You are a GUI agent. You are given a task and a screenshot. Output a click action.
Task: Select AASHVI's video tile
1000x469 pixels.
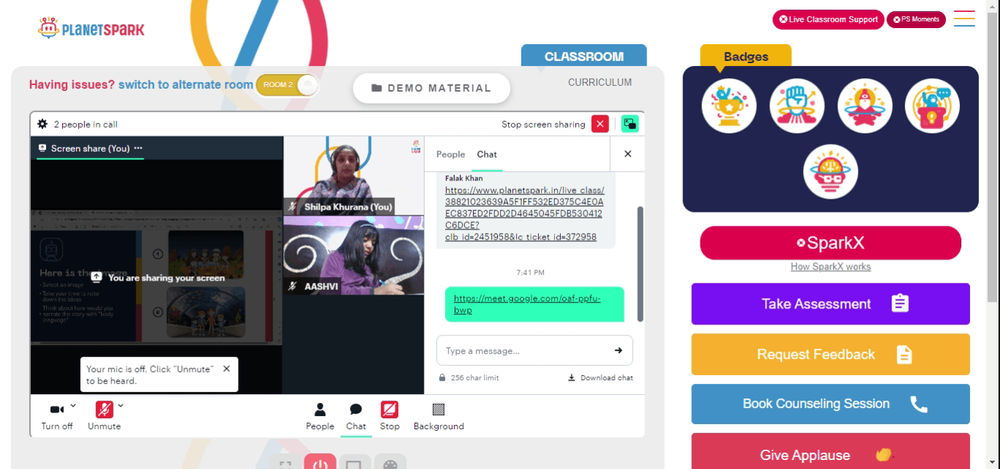tap(354, 255)
